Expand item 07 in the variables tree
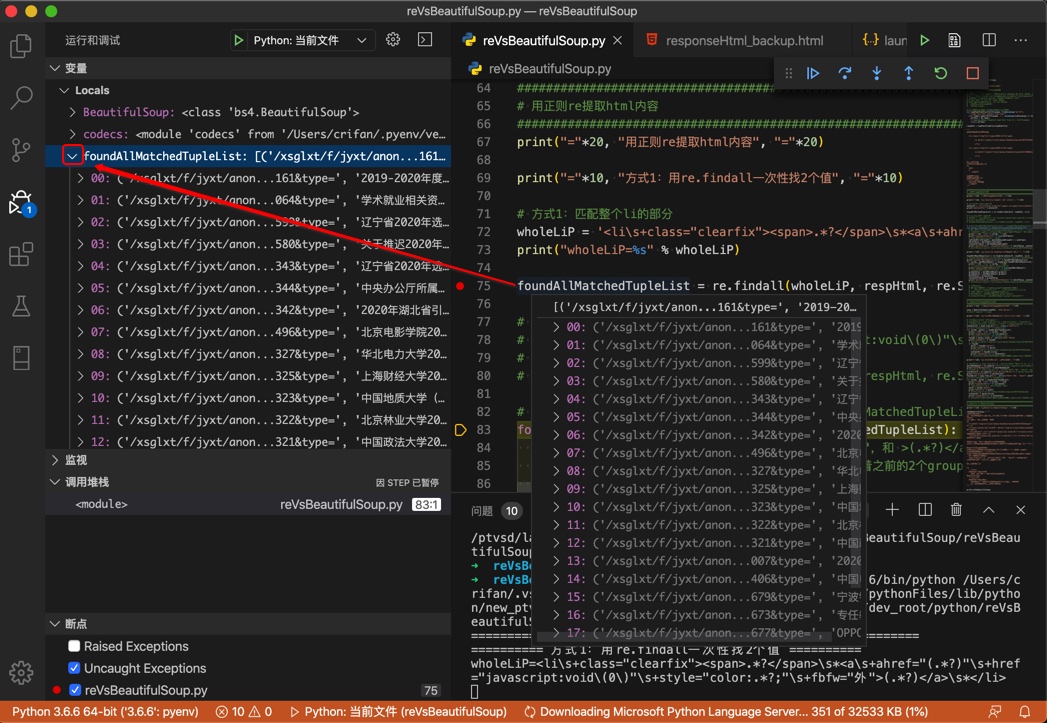 pos(81,332)
